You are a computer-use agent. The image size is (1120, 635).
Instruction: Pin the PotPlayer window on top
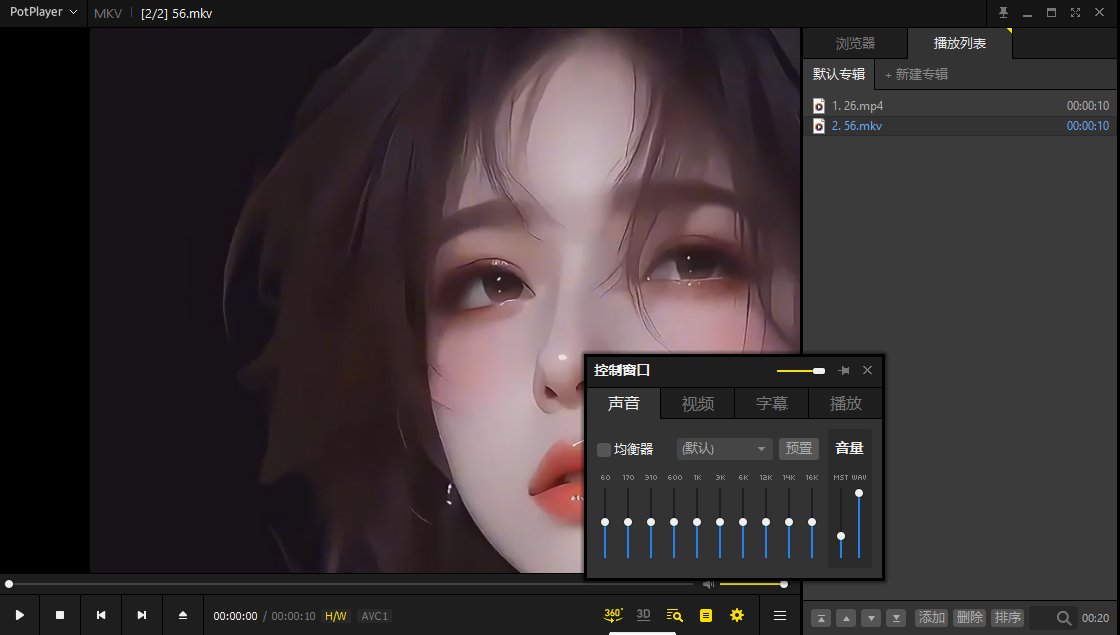tap(1004, 13)
